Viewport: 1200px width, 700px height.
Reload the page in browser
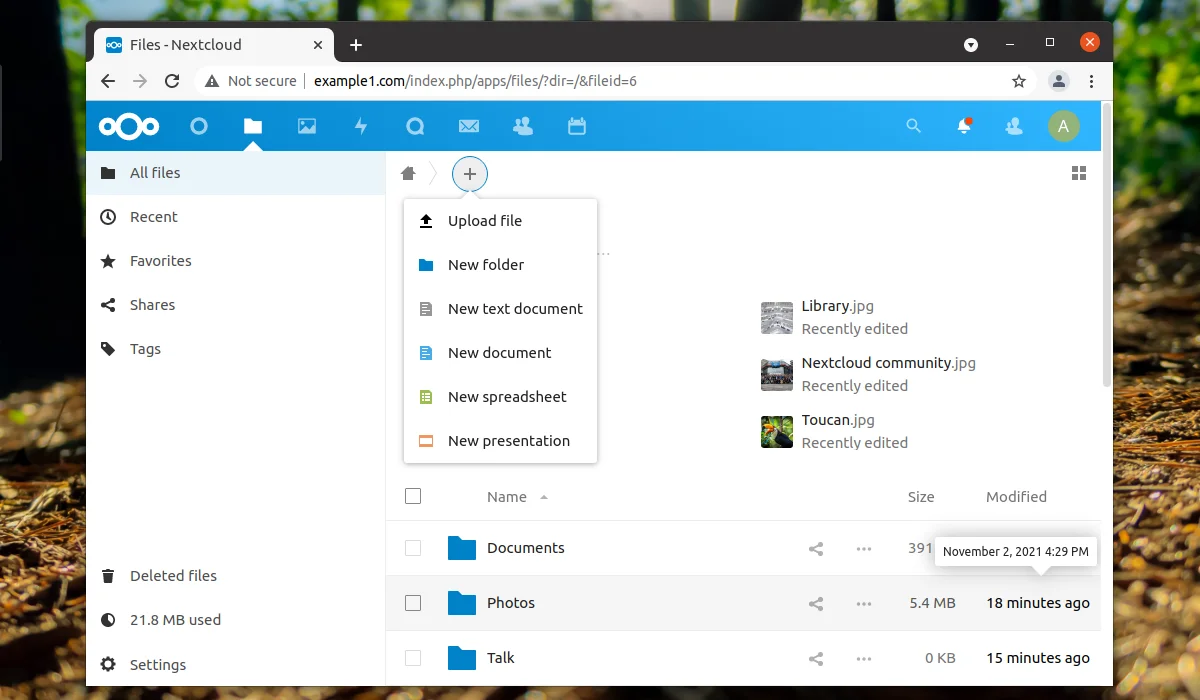coord(172,81)
